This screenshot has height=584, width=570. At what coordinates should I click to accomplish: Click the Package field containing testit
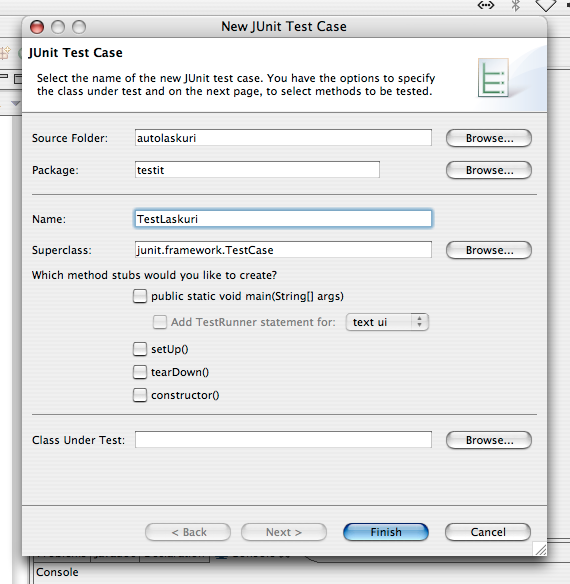pyautogui.click(x=257, y=170)
